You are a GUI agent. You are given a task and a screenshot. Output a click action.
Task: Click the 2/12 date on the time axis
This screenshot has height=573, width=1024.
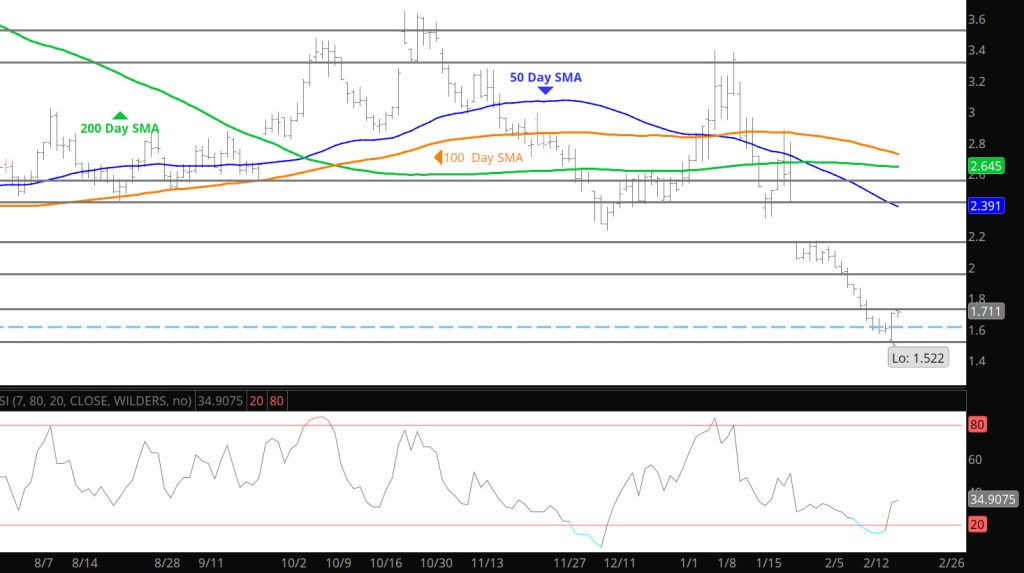[x=876, y=563]
